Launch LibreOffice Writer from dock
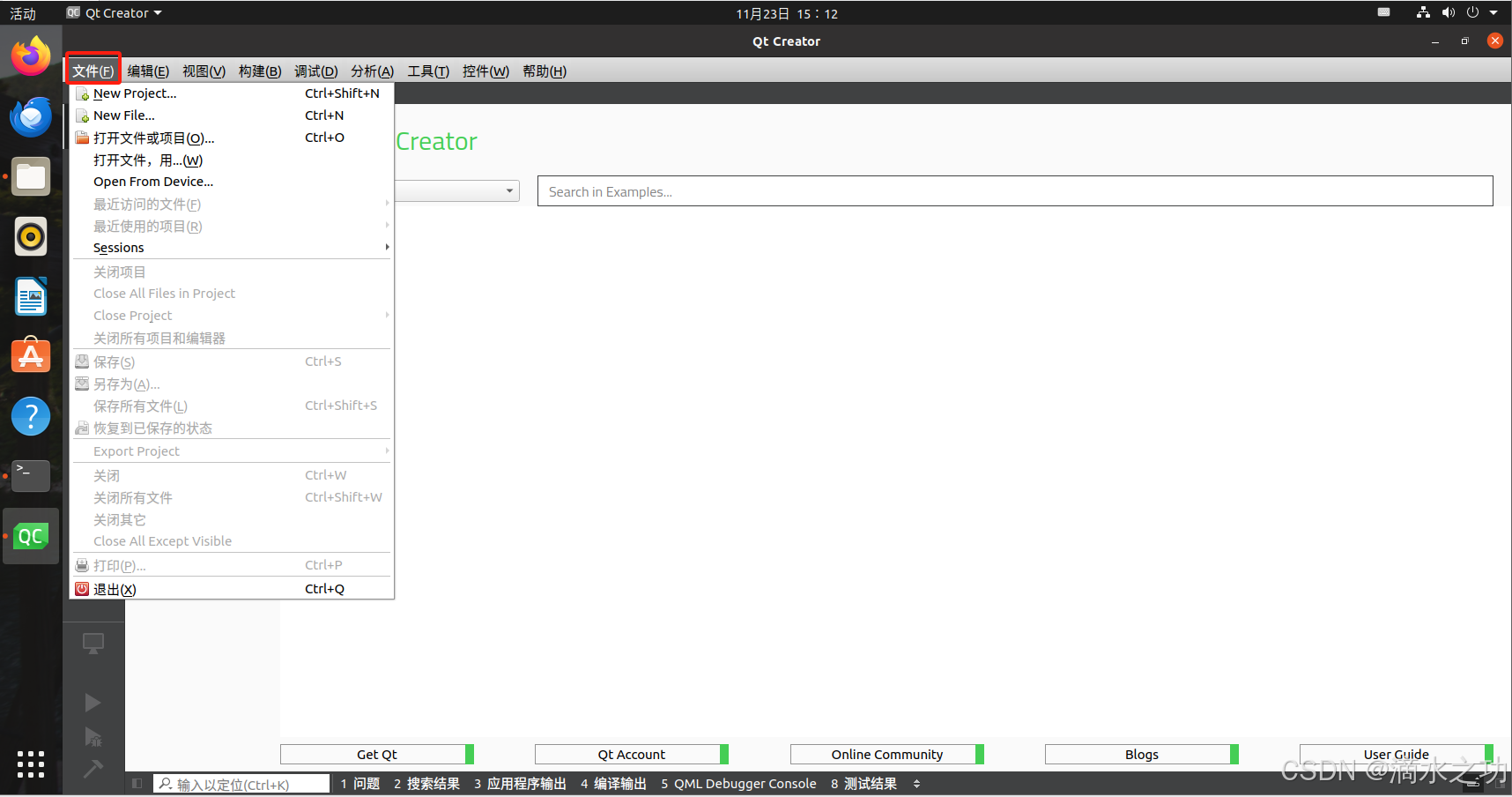Image resolution: width=1512 pixels, height=797 pixels. (x=31, y=296)
